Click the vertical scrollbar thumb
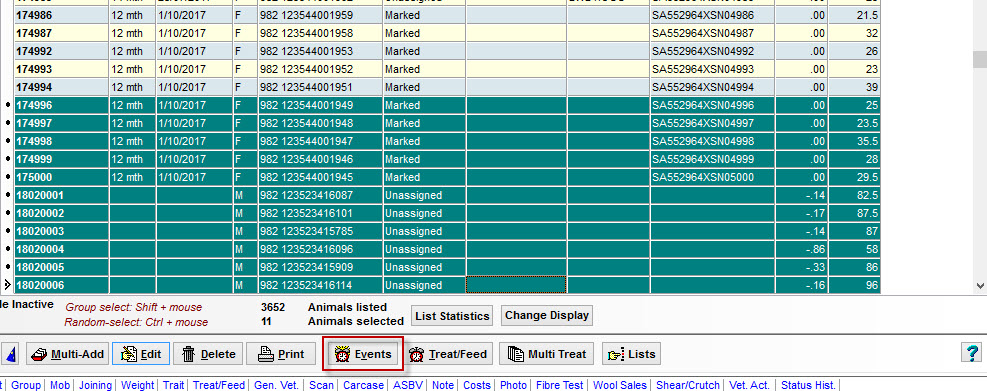This screenshot has width=987, height=391. coord(979,59)
